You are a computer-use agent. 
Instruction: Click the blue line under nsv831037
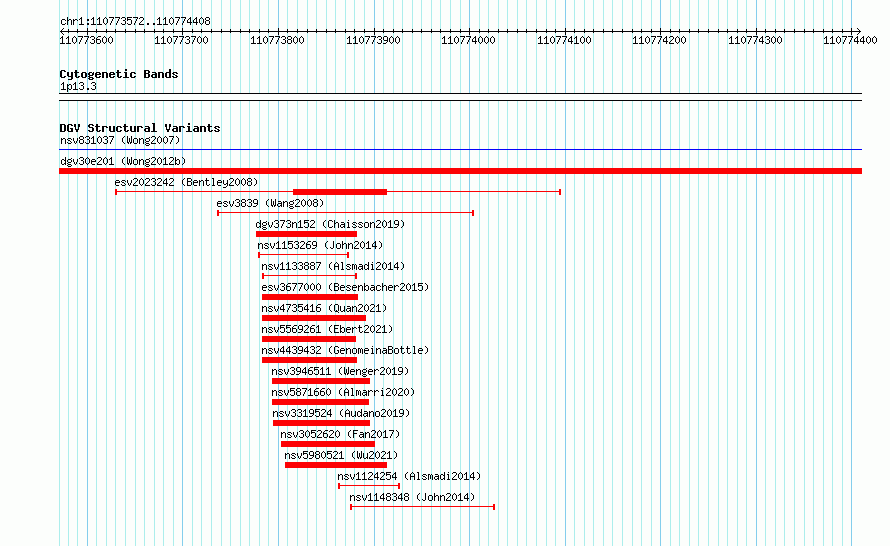coord(460,150)
